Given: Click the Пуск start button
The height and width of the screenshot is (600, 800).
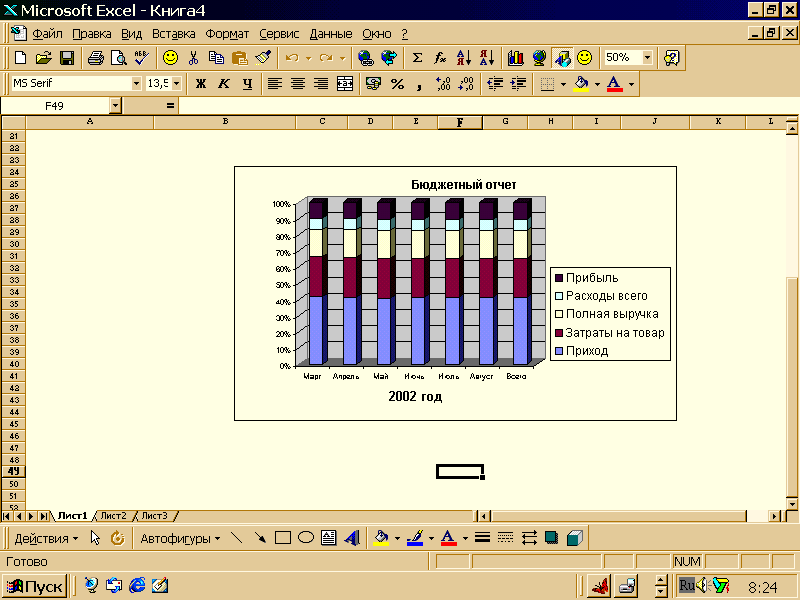Looking at the screenshot, I should tap(35, 586).
